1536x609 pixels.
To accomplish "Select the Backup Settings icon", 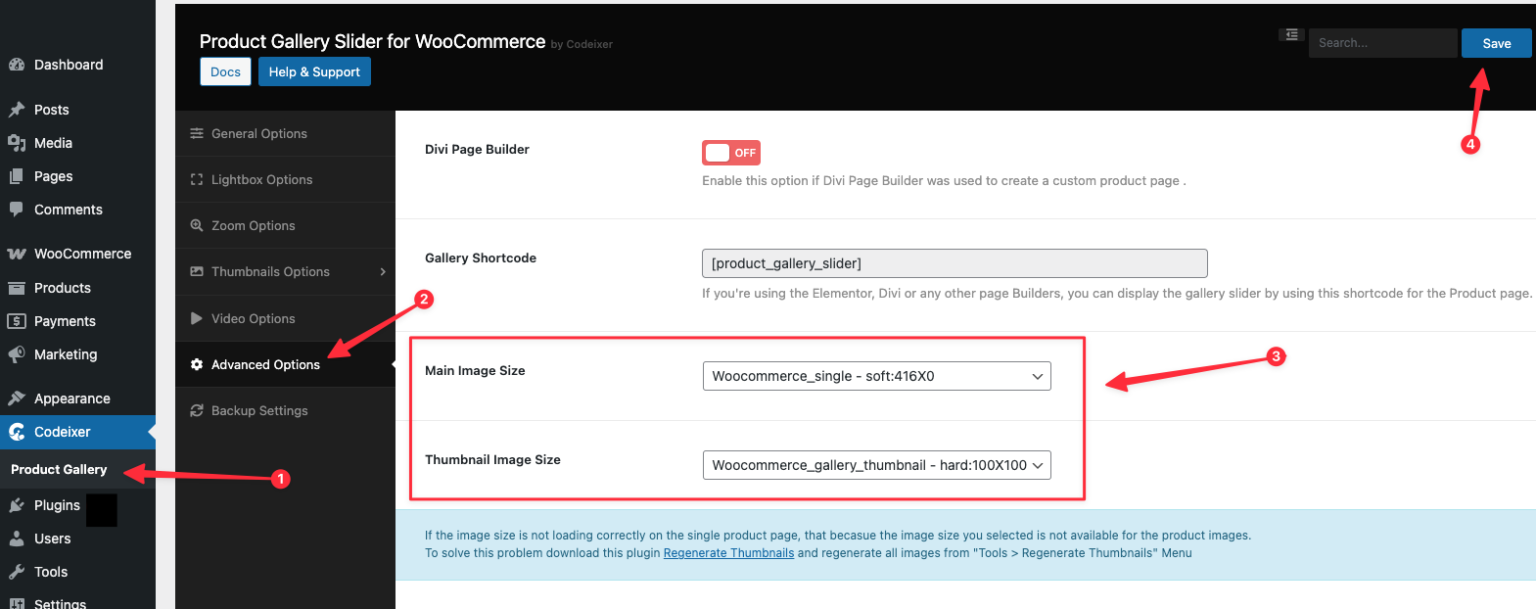I will (196, 410).
